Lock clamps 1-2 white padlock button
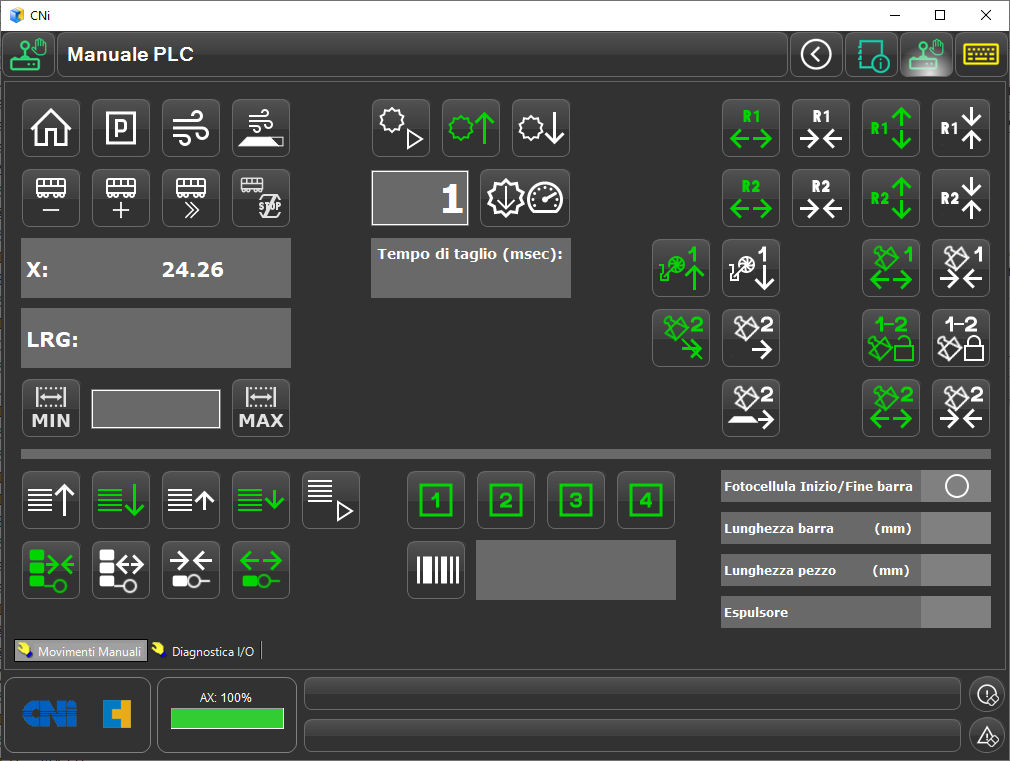 click(961, 338)
